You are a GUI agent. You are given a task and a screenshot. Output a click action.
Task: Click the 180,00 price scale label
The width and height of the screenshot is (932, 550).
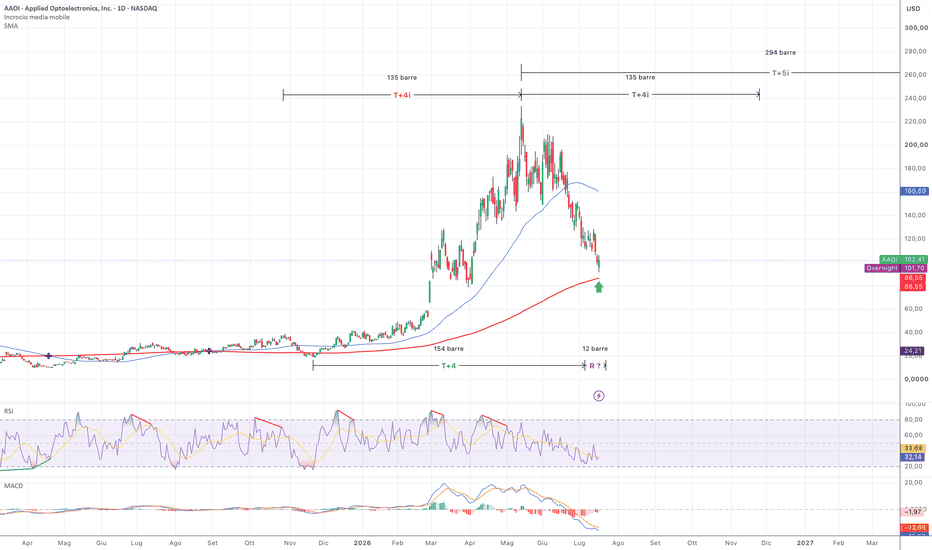pyautogui.click(x=916, y=168)
